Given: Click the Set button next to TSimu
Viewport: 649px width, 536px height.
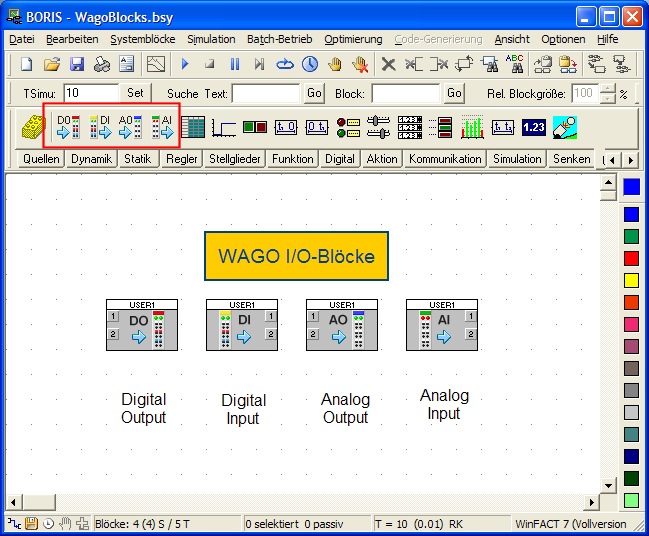Looking at the screenshot, I should click(135, 93).
